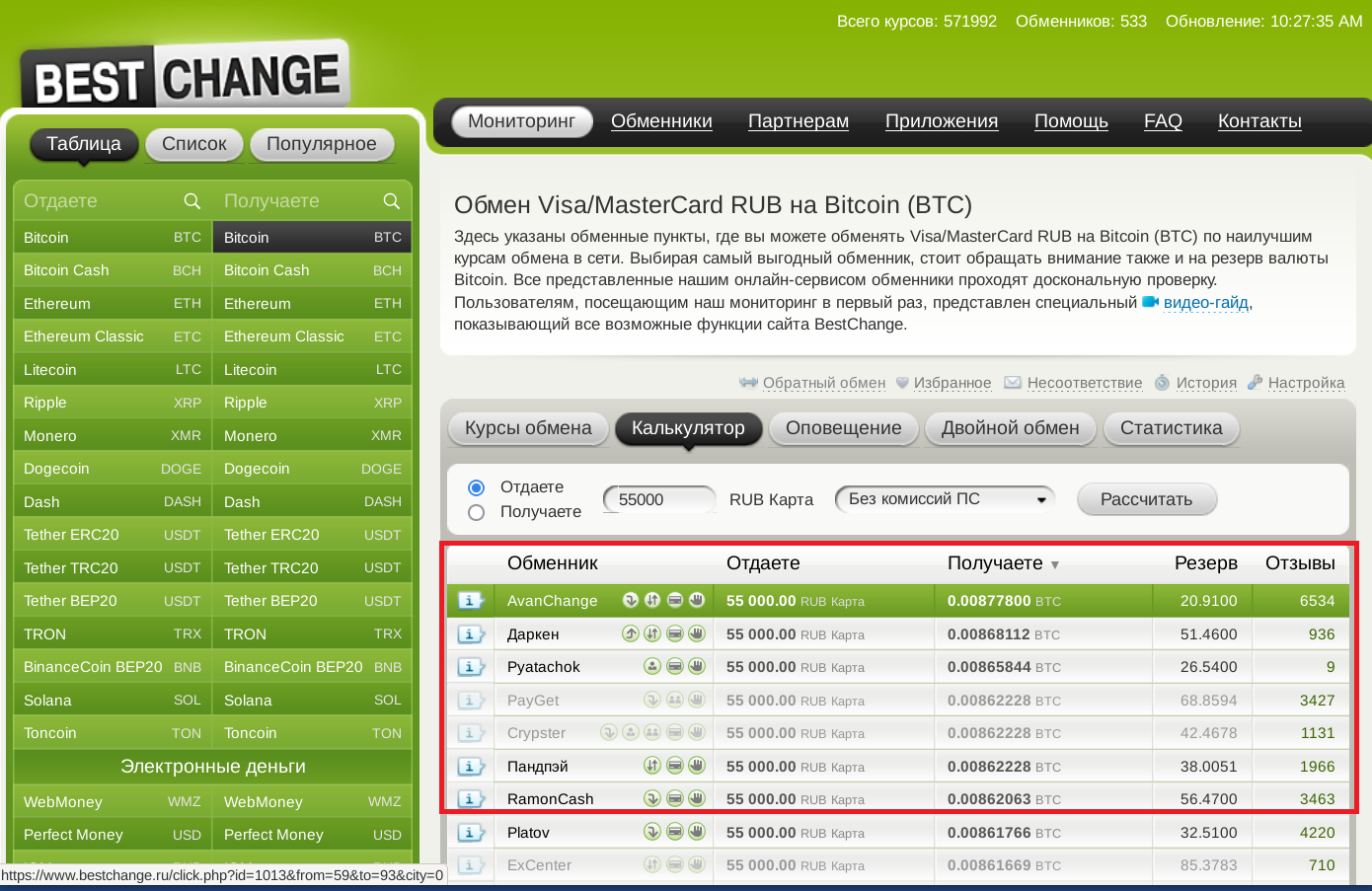Click the wrench icon for Настройка
This screenshot has height=891, width=1372.
[x=1256, y=383]
